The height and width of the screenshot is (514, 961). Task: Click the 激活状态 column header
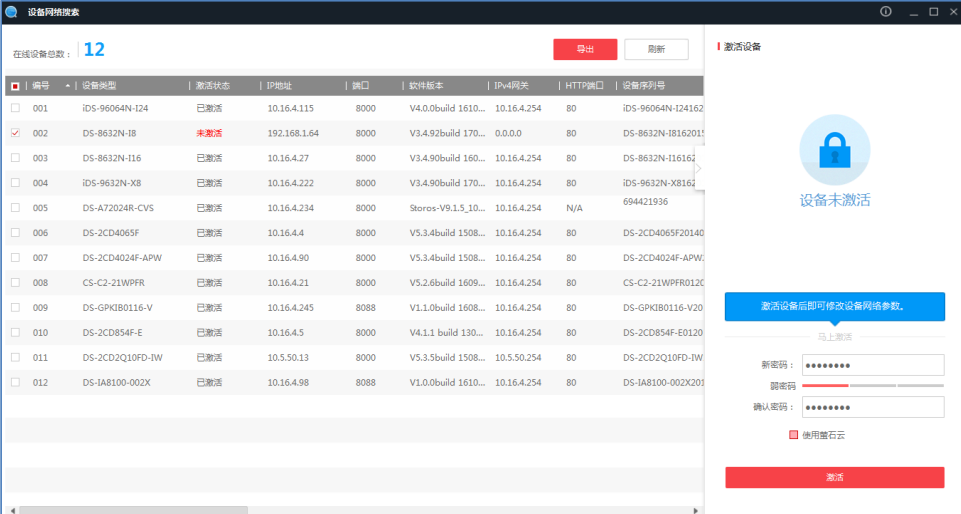(212, 86)
